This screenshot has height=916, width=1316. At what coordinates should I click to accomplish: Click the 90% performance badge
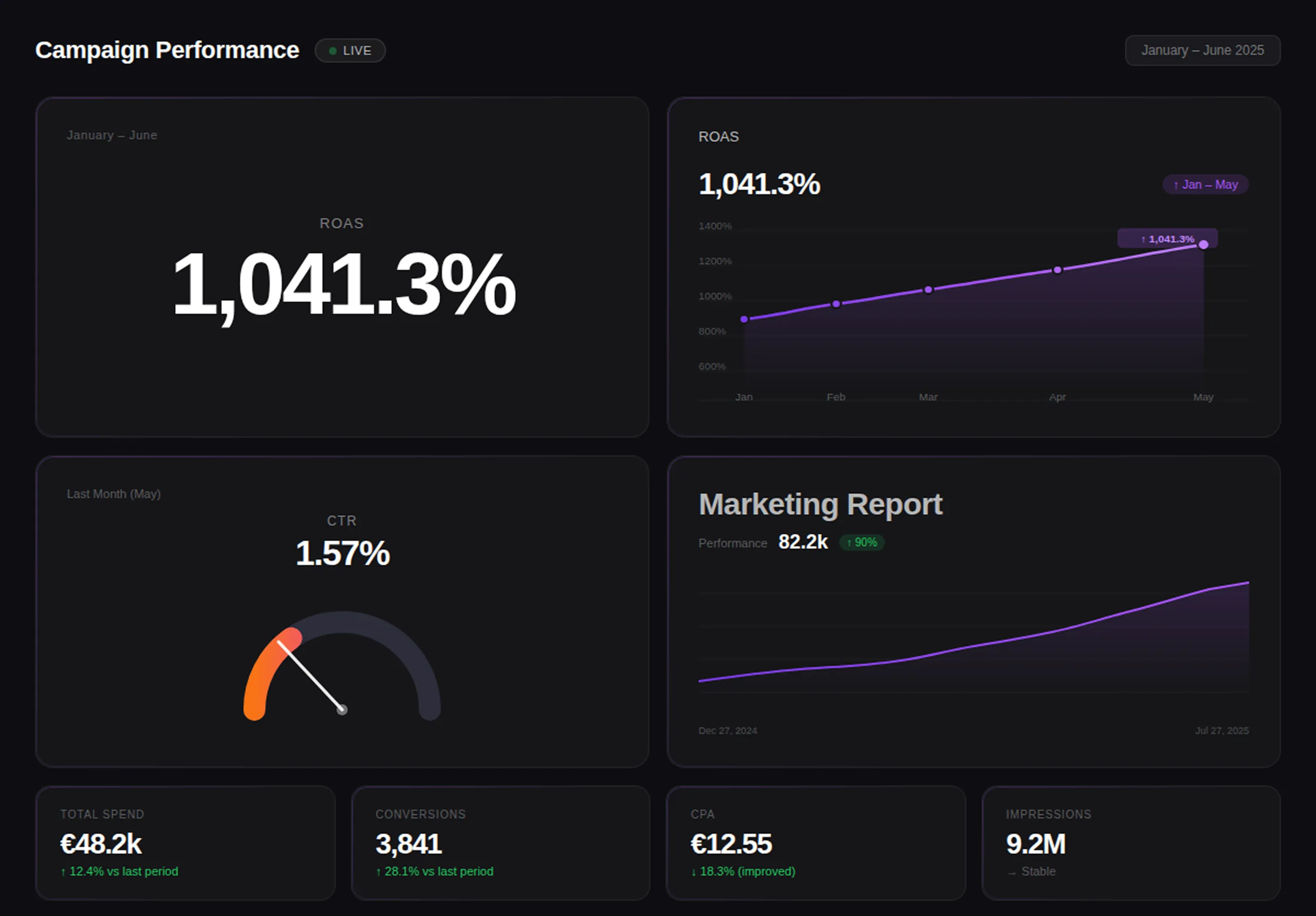pos(861,543)
